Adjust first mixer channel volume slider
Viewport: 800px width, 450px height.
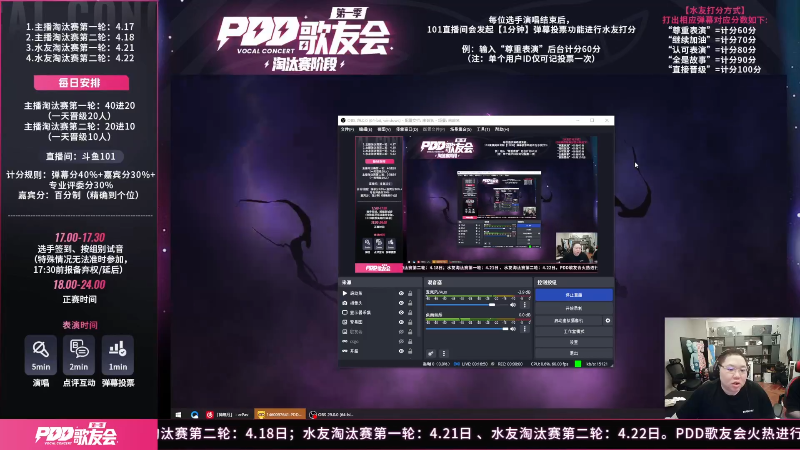point(467,305)
